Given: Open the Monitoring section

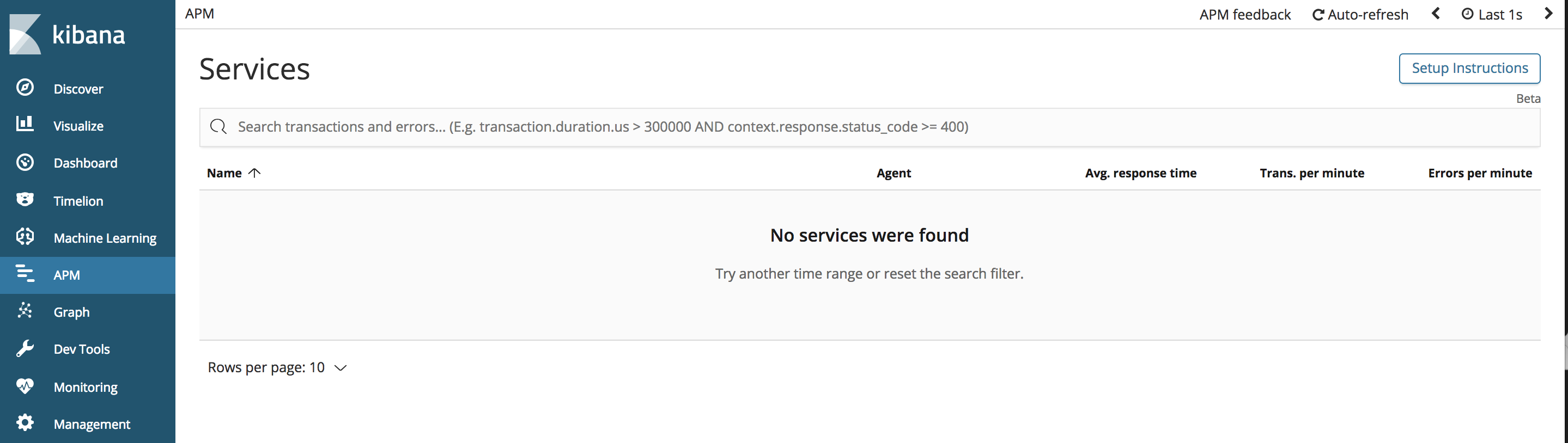Looking at the screenshot, I should tap(85, 386).
